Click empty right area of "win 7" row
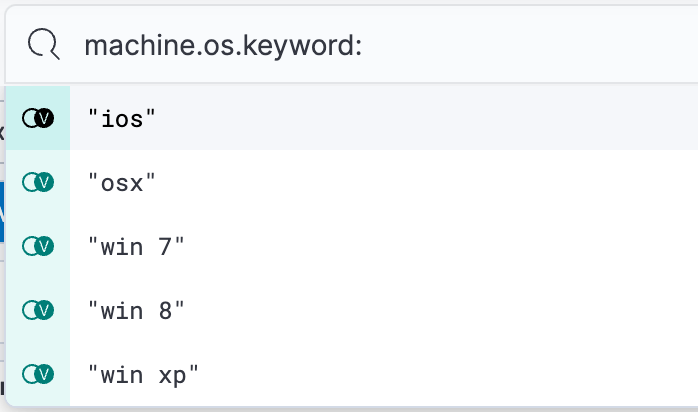 (x=450, y=246)
